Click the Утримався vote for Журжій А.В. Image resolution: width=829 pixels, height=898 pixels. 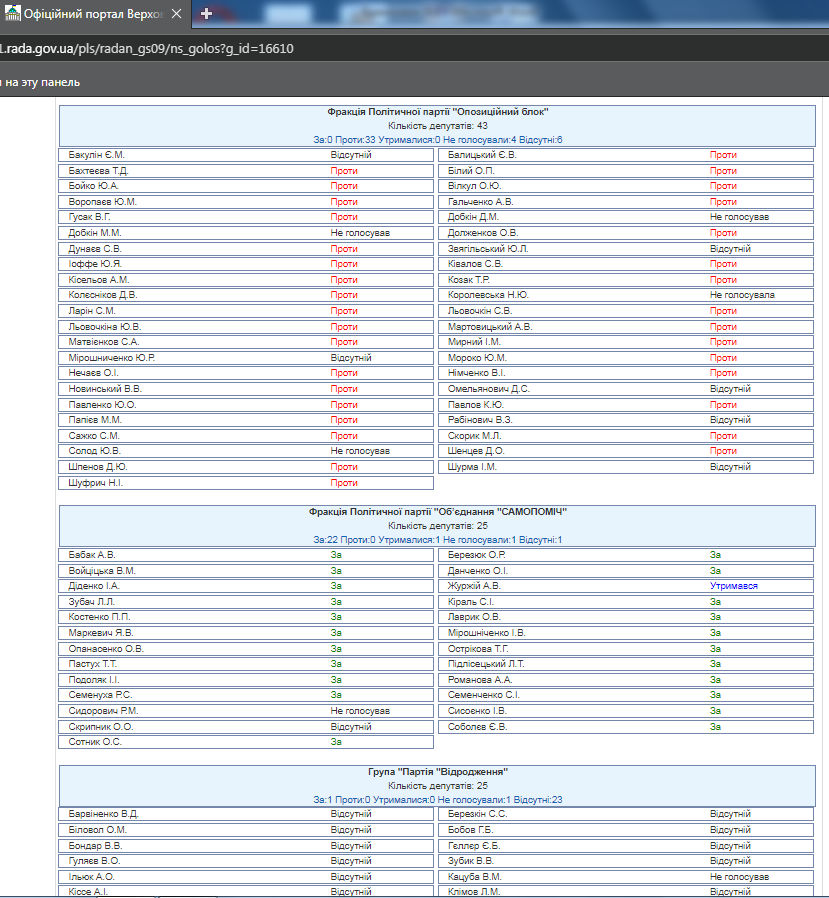733,586
